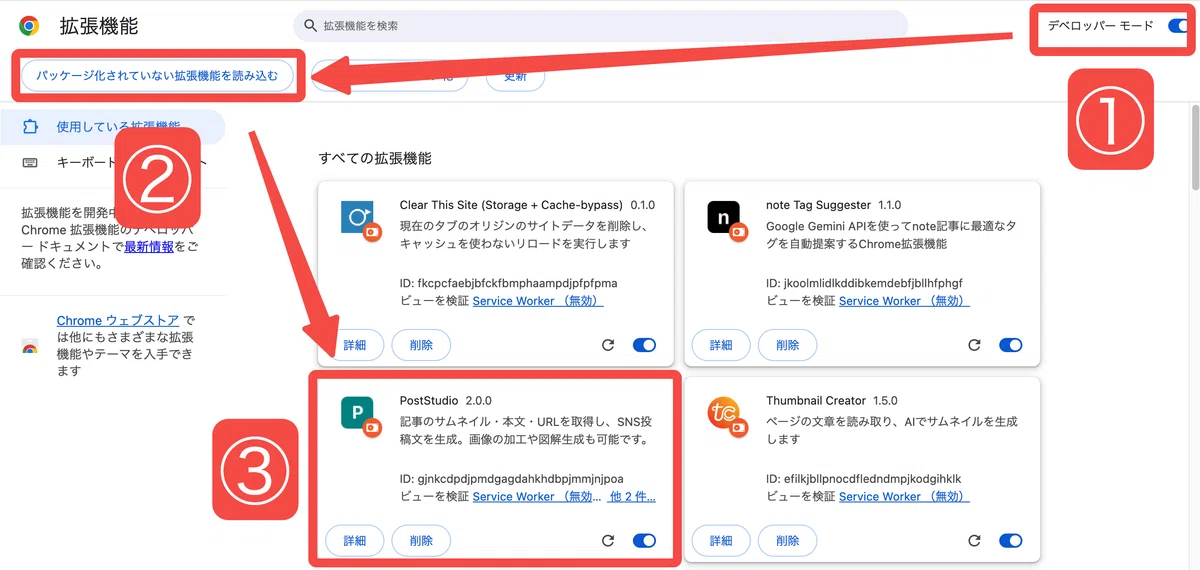Click the 更新 button
This screenshot has height=570, width=1200.
(515, 76)
